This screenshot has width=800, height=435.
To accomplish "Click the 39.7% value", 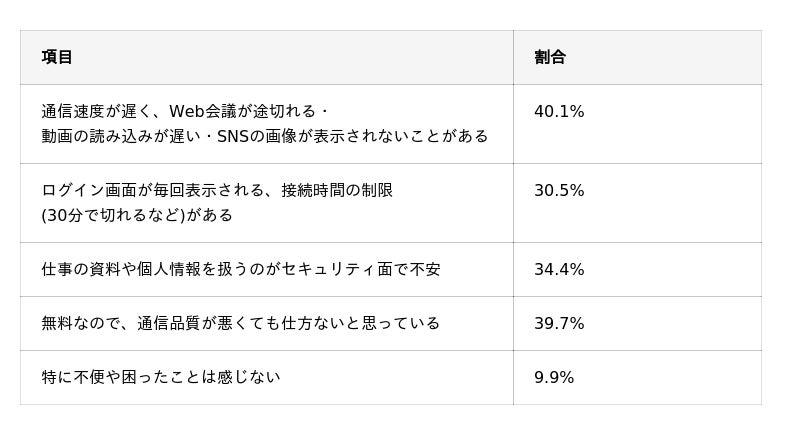I will click(x=559, y=324).
